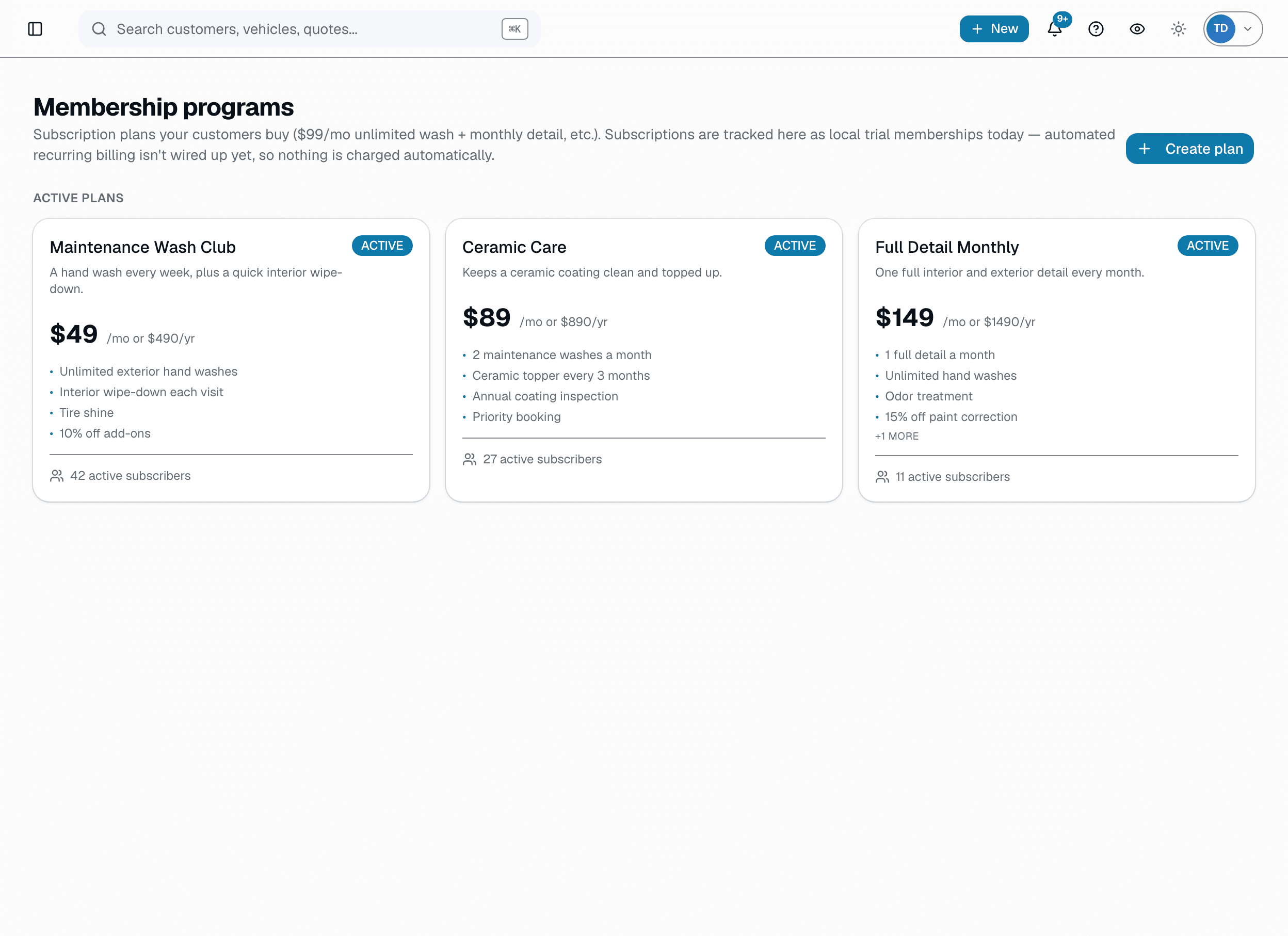The width and height of the screenshot is (1288, 936).
Task: Click the $49 price
Action: click(74, 334)
